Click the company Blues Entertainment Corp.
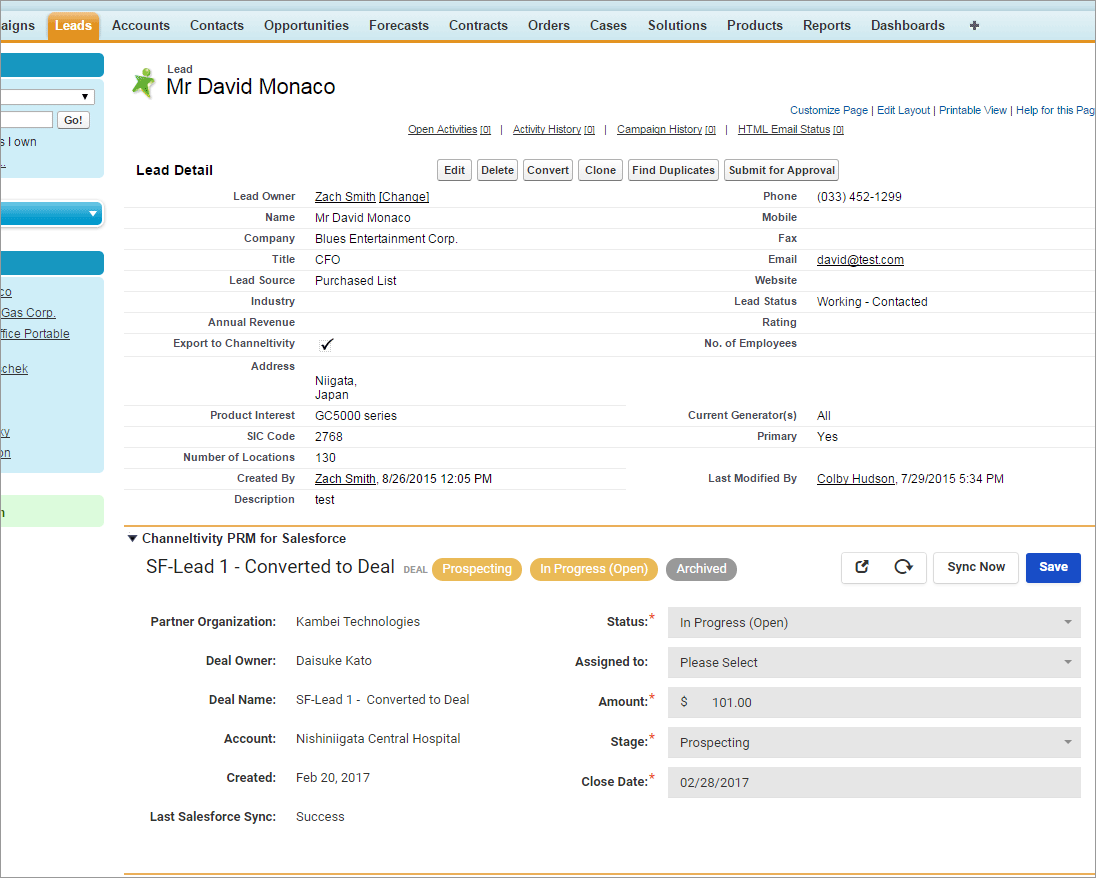1096x878 pixels. click(386, 239)
